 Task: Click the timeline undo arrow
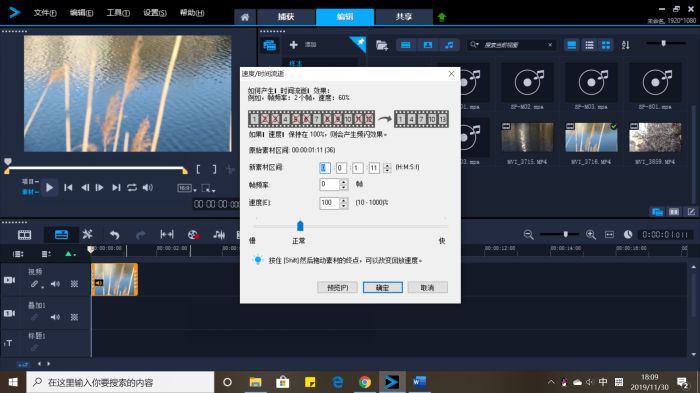[x=114, y=234]
